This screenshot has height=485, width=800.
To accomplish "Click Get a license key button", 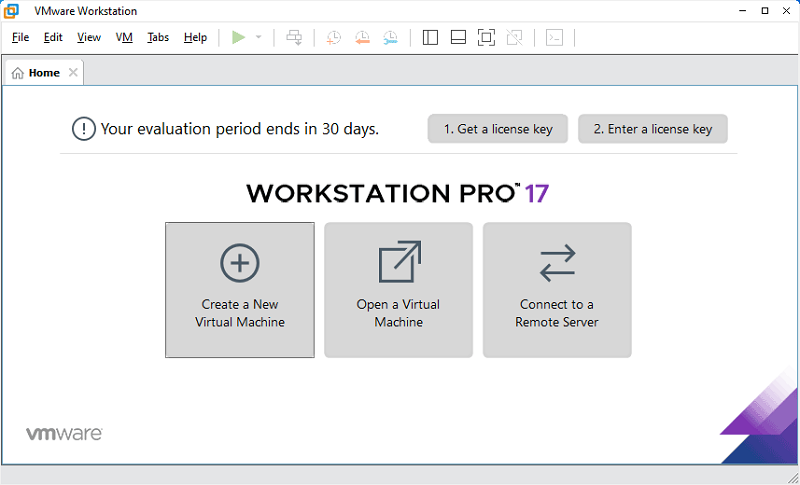I will point(497,129).
